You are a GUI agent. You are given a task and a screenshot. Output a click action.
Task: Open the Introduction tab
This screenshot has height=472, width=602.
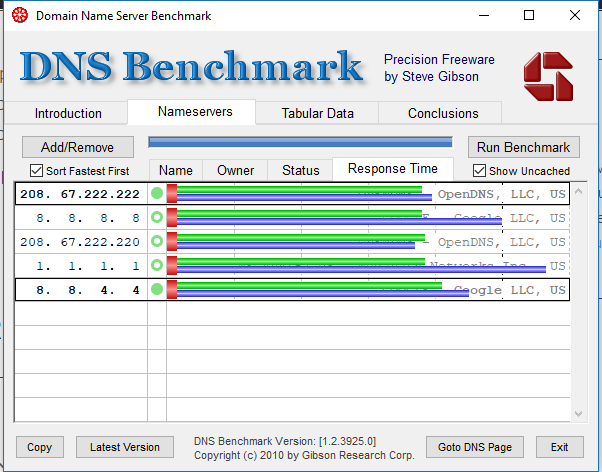pos(68,113)
